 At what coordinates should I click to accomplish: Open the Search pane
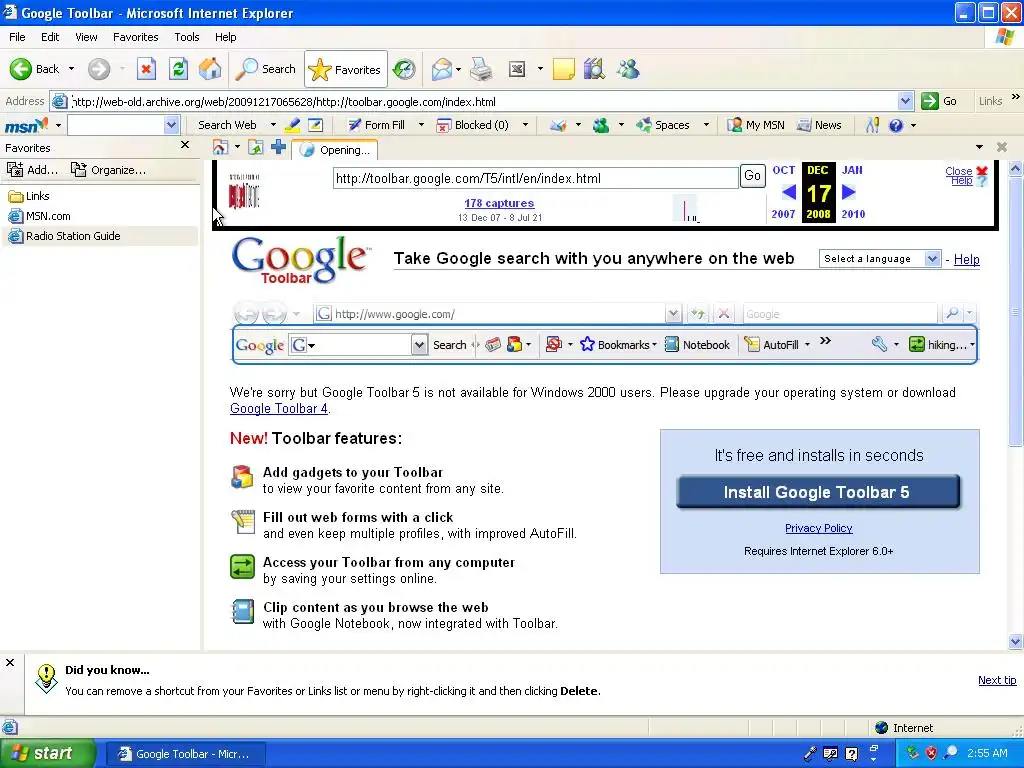[266, 69]
